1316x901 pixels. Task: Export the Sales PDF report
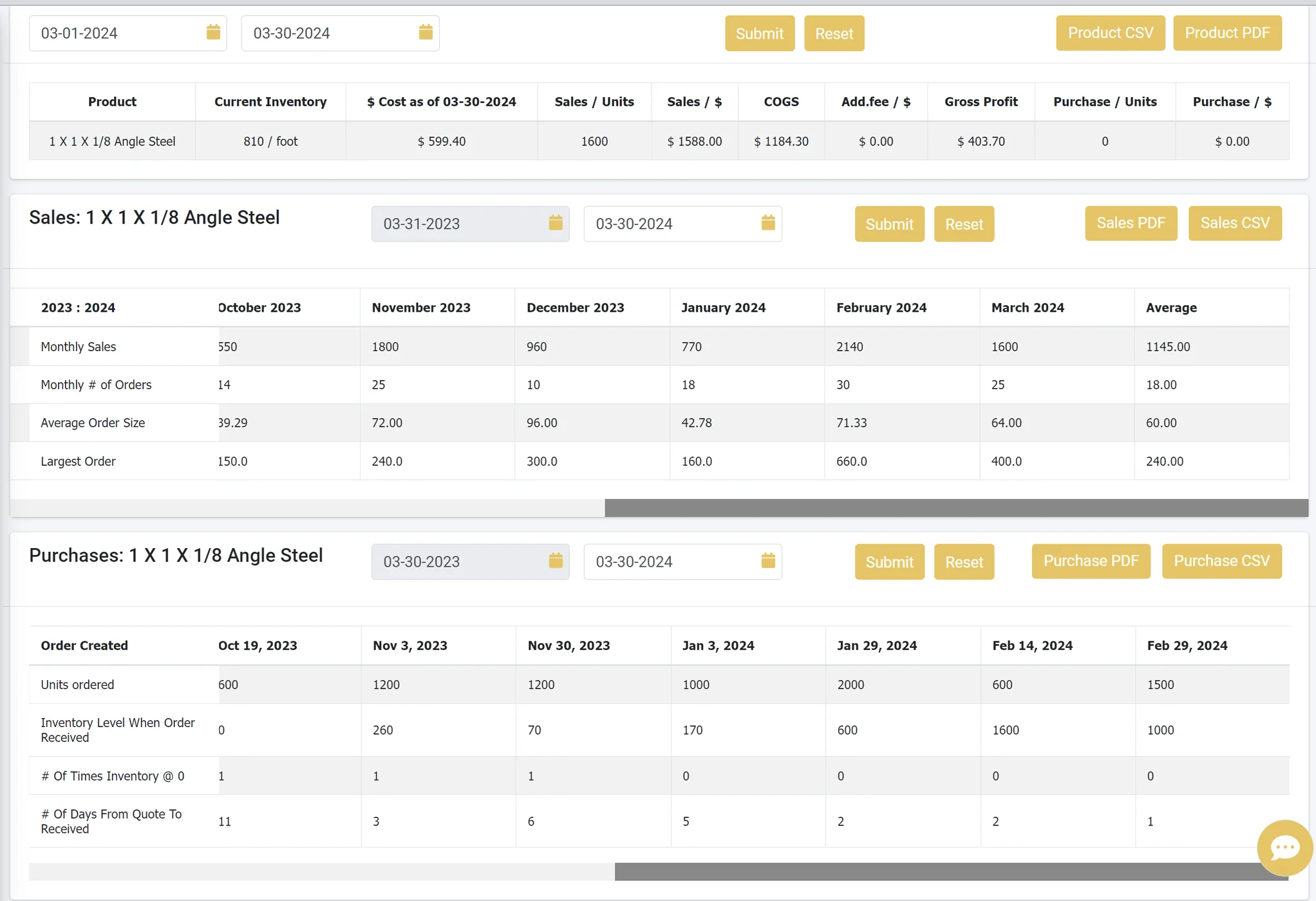click(1131, 223)
